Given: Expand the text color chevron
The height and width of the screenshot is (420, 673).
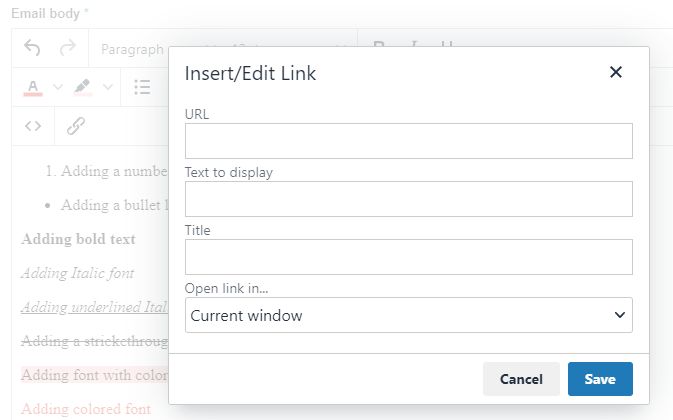Looking at the screenshot, I should pos(57,87).
